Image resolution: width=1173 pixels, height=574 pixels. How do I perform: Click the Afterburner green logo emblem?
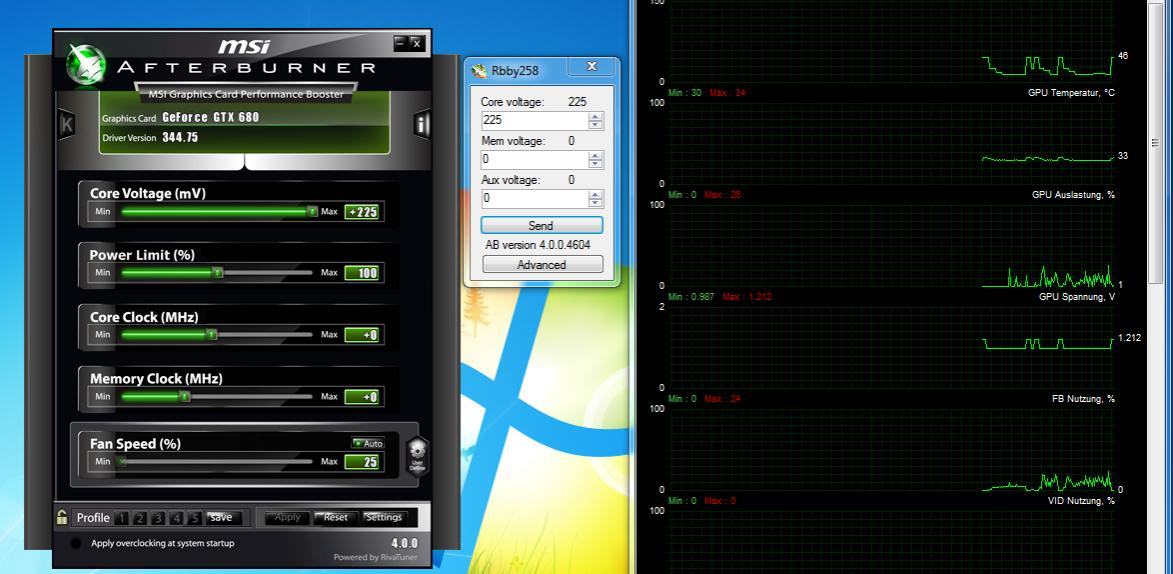click(x=86, y=64)
